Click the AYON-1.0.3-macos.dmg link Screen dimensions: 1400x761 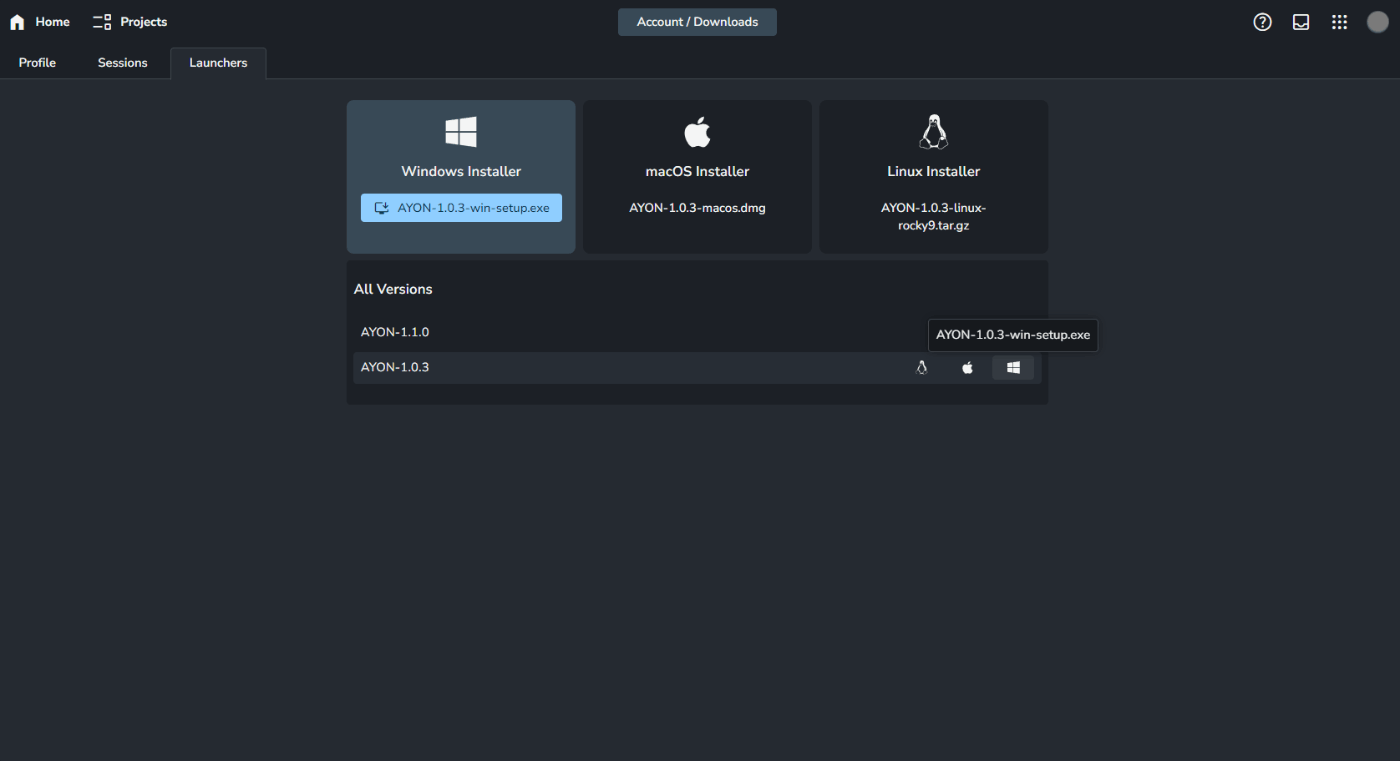pyautogui.click(x=697, y=208)
